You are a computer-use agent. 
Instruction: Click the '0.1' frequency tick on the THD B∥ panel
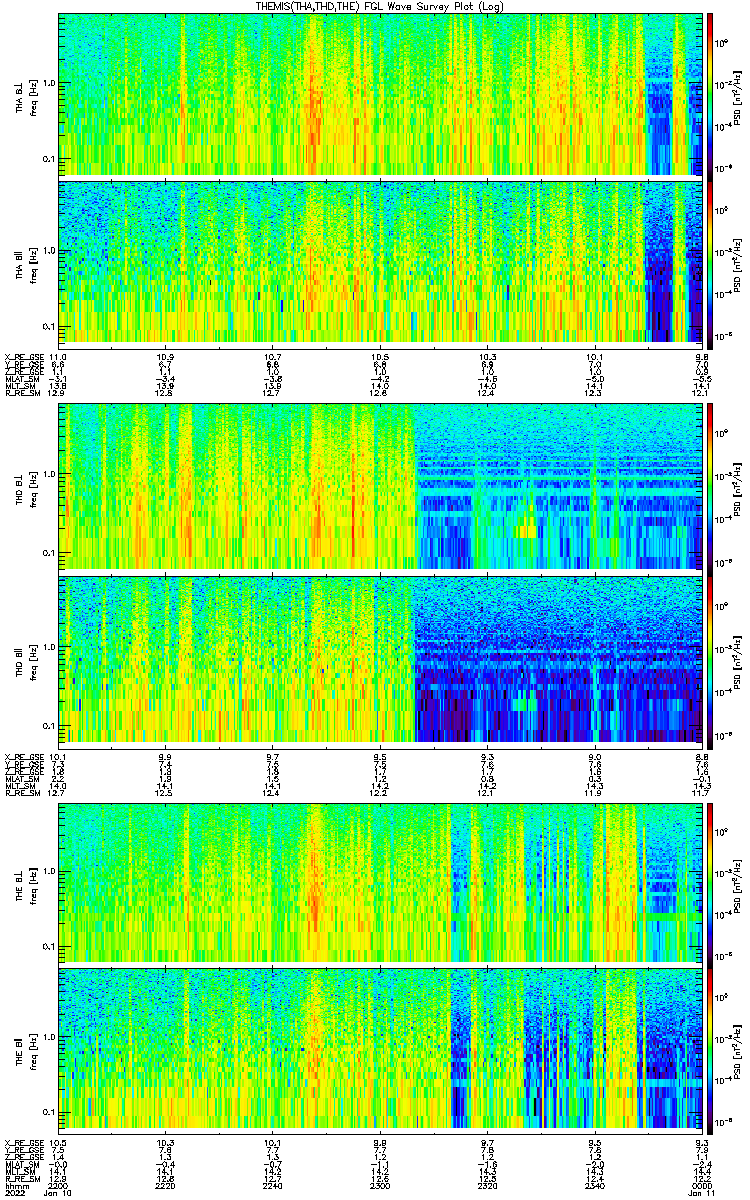49,725
